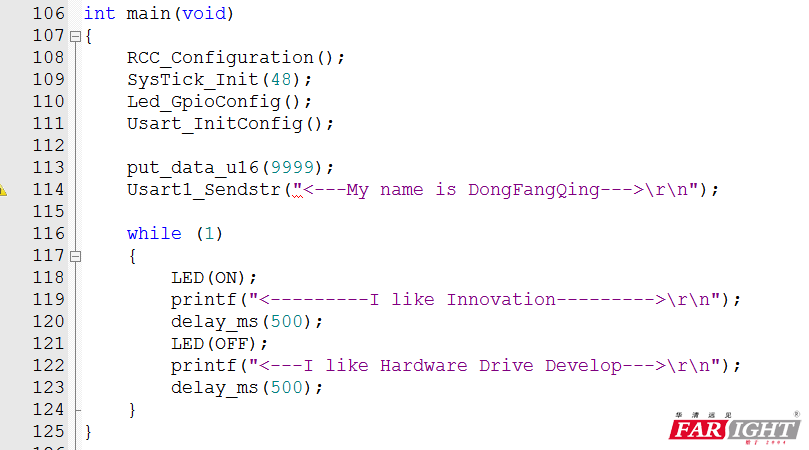Click the 'main' function name on line 106
Image resolution: width=809 pixels, height=450 pixels.
click(149, 13)
